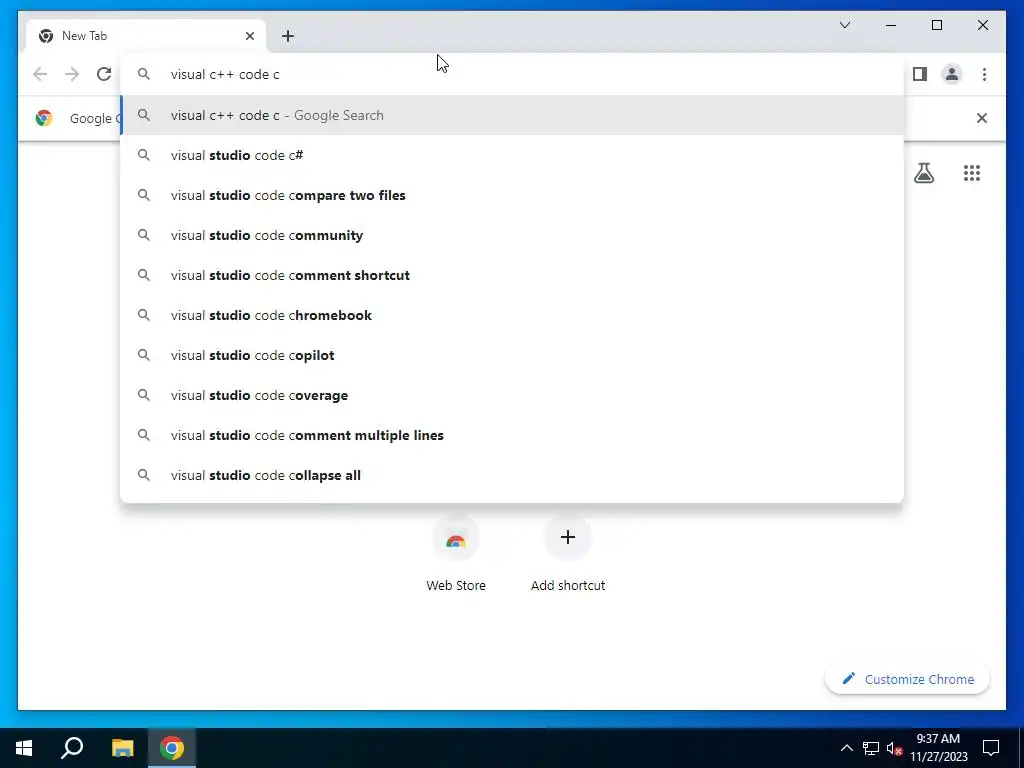Click the muted volume tray icon
Screen dimensions: 1024x768
click(x=894, y=748)
